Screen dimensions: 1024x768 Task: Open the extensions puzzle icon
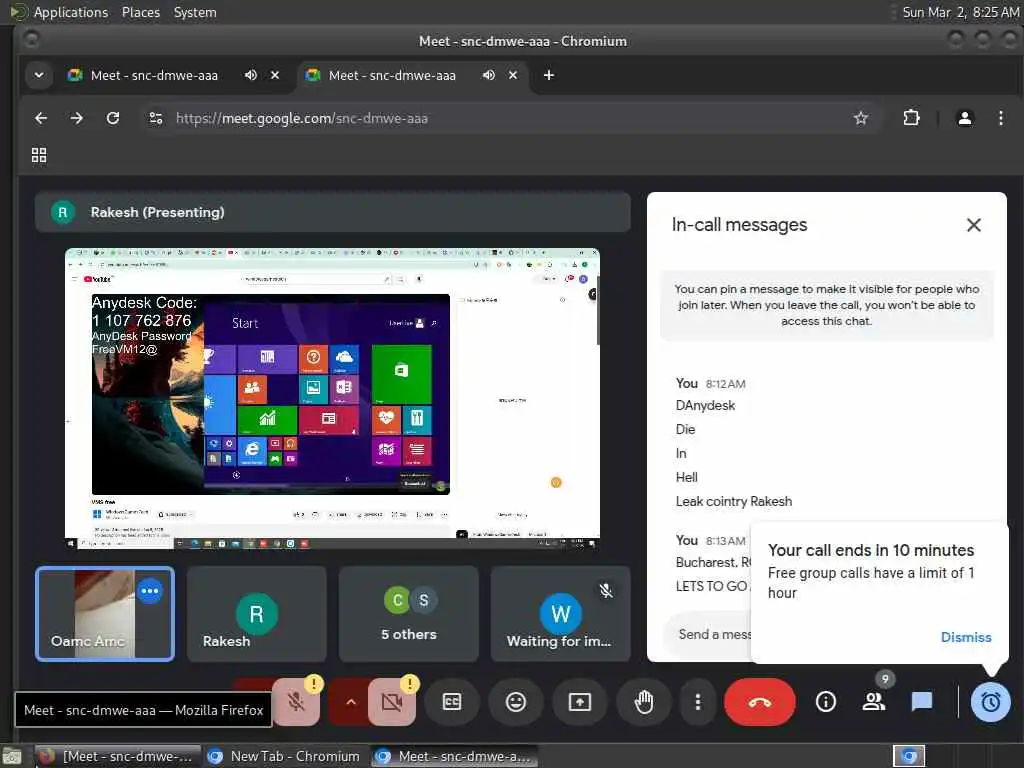tap(911, 118)
